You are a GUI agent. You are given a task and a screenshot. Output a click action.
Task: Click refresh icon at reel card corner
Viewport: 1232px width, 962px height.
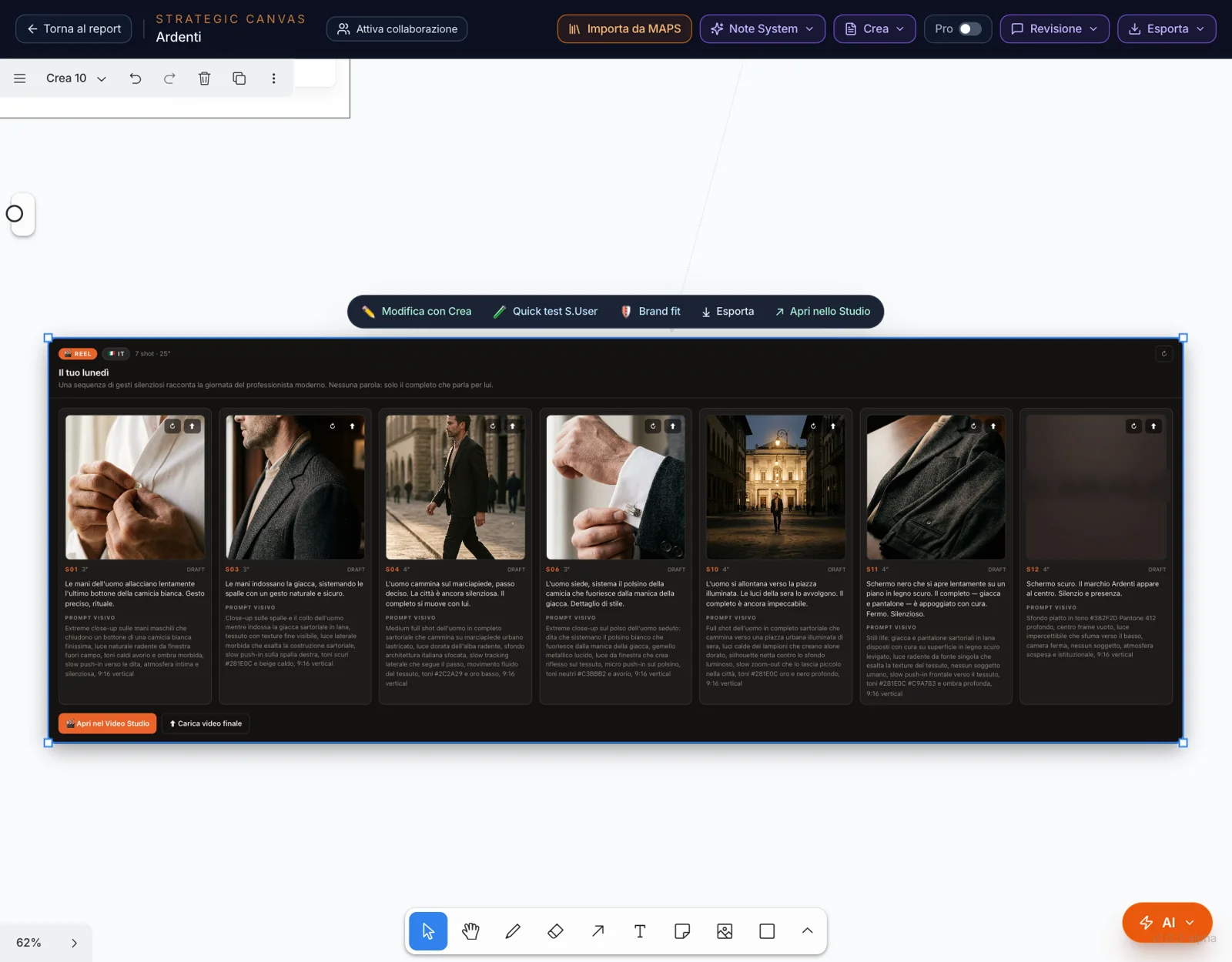tap(1163, 354)
